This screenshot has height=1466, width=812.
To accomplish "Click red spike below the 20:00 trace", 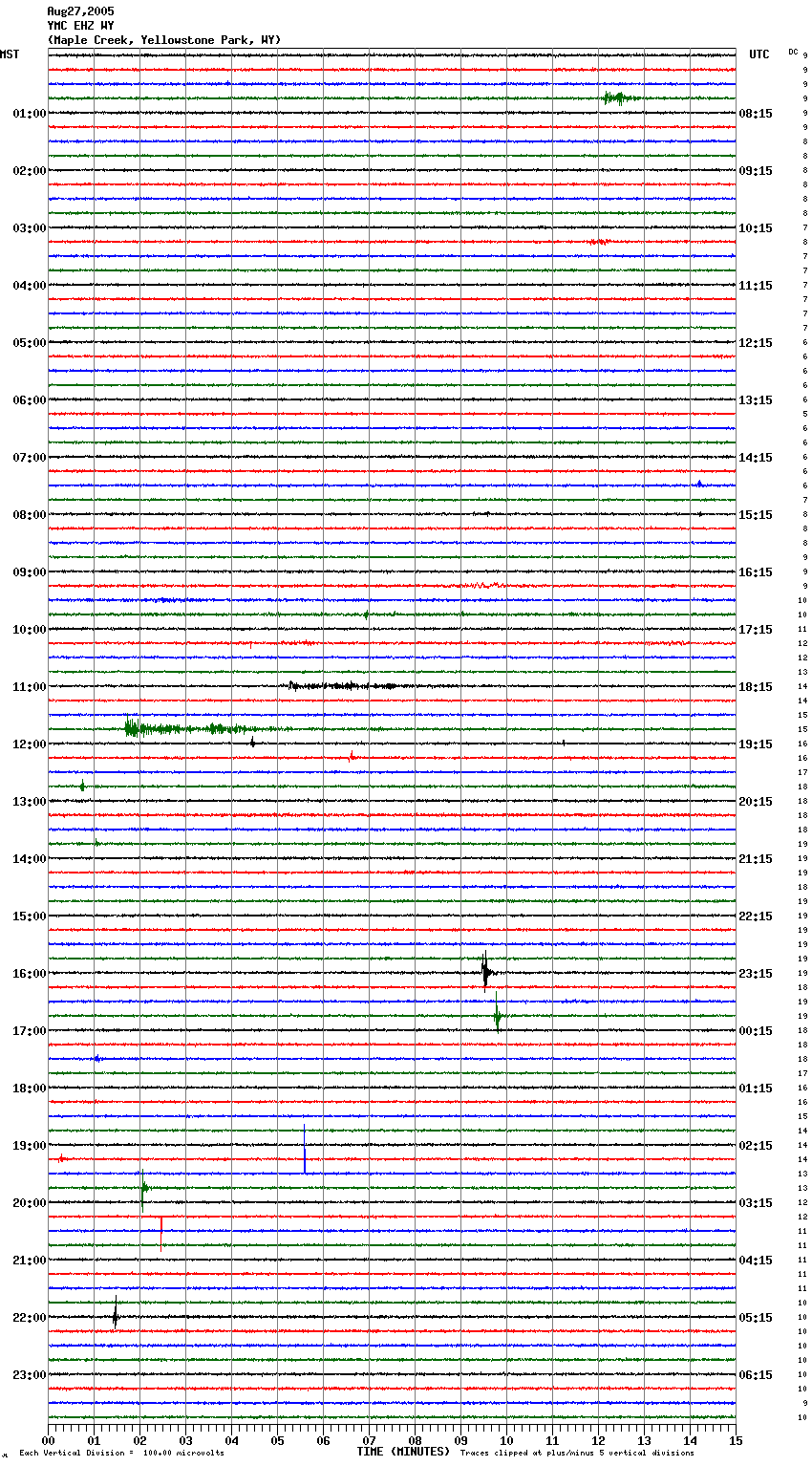I will point(161,1232).
